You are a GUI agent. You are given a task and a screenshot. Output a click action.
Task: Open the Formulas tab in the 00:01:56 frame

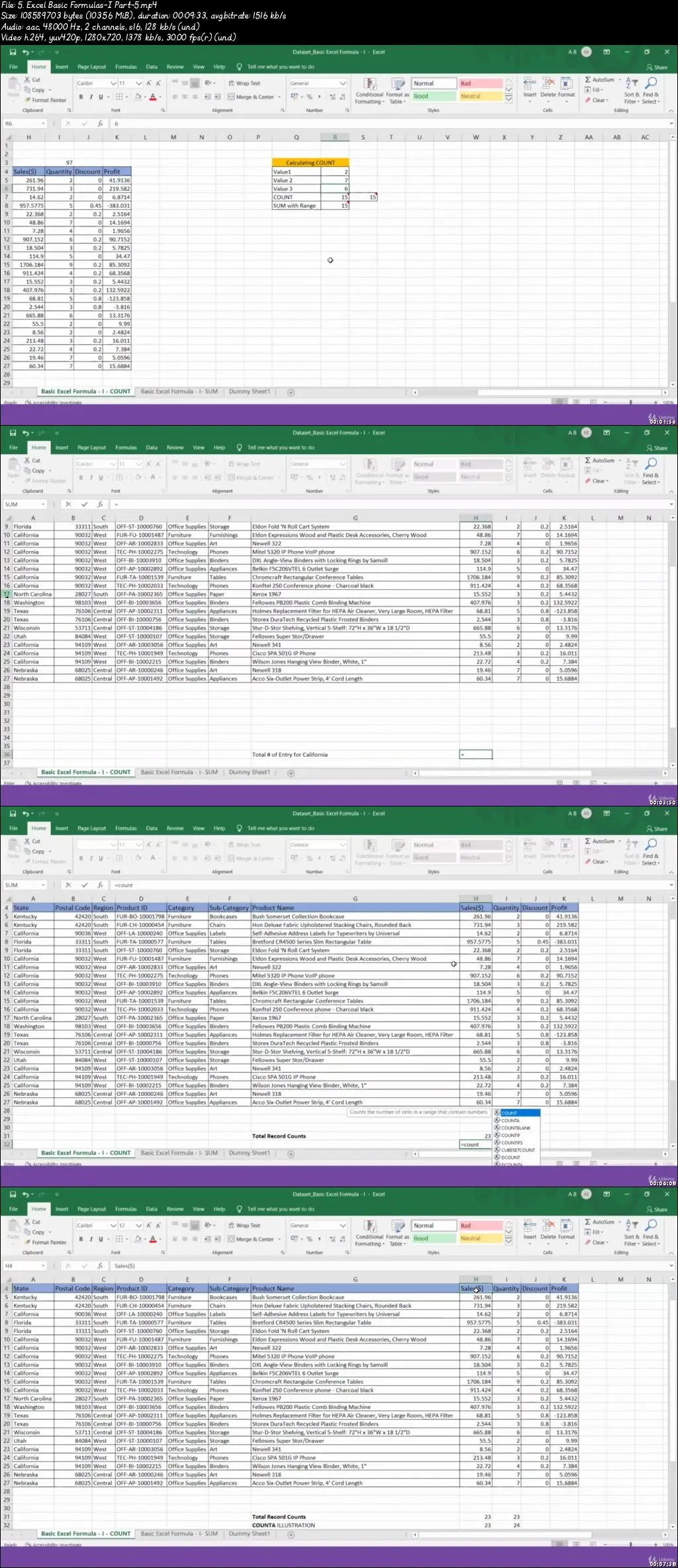[126, 67]
